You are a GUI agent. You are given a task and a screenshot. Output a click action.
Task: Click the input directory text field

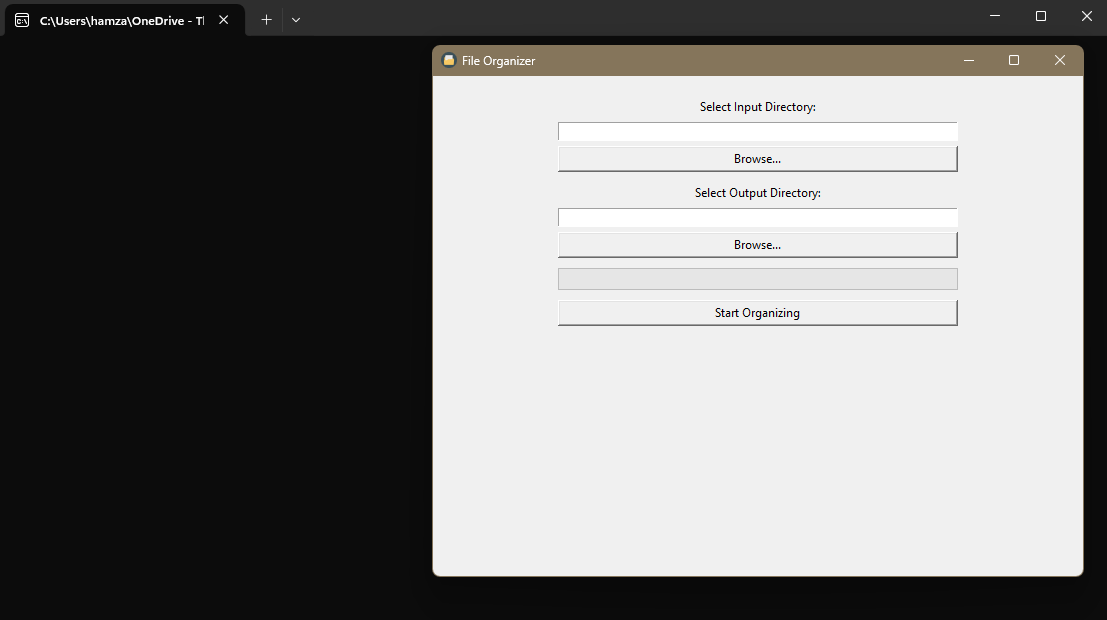click(x=758, y=131)
